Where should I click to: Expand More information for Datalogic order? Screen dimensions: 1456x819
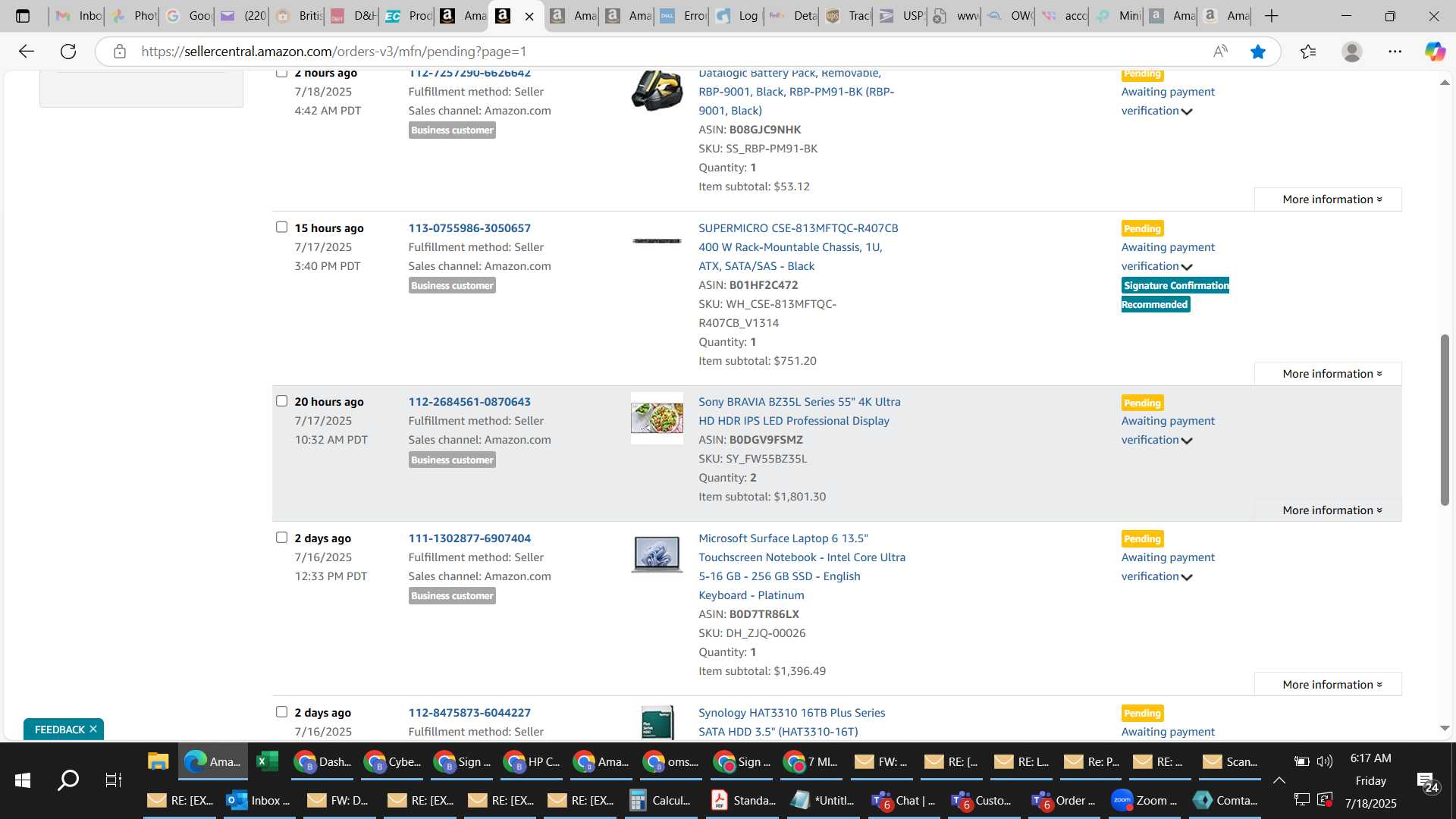click(x=1328, y=199)
